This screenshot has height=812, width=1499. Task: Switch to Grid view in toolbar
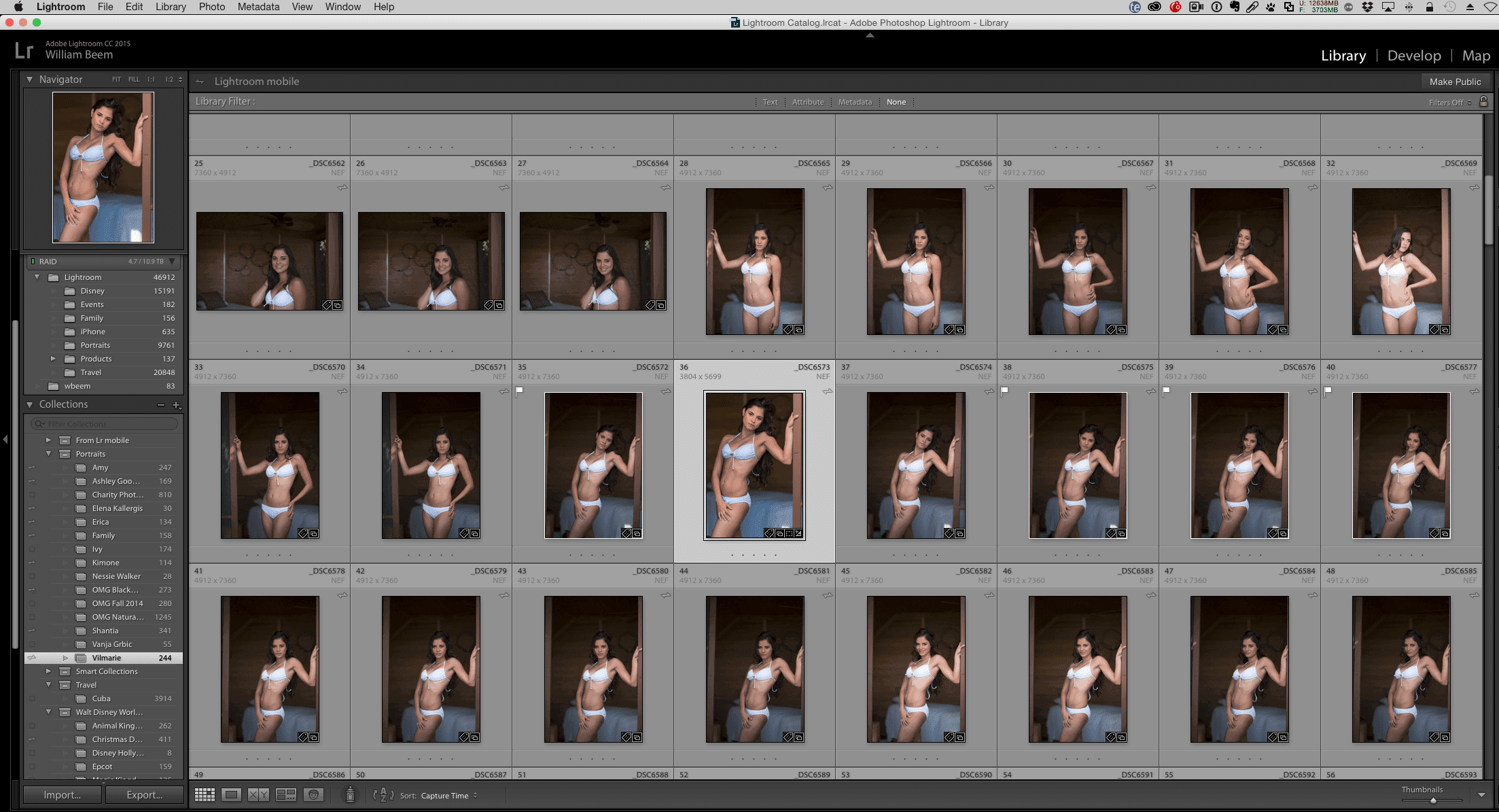(x=205, y=794)
